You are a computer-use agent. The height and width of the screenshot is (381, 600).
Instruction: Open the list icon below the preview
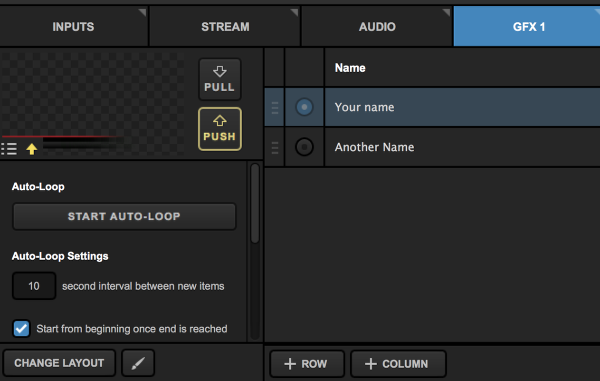pos(9,148)
